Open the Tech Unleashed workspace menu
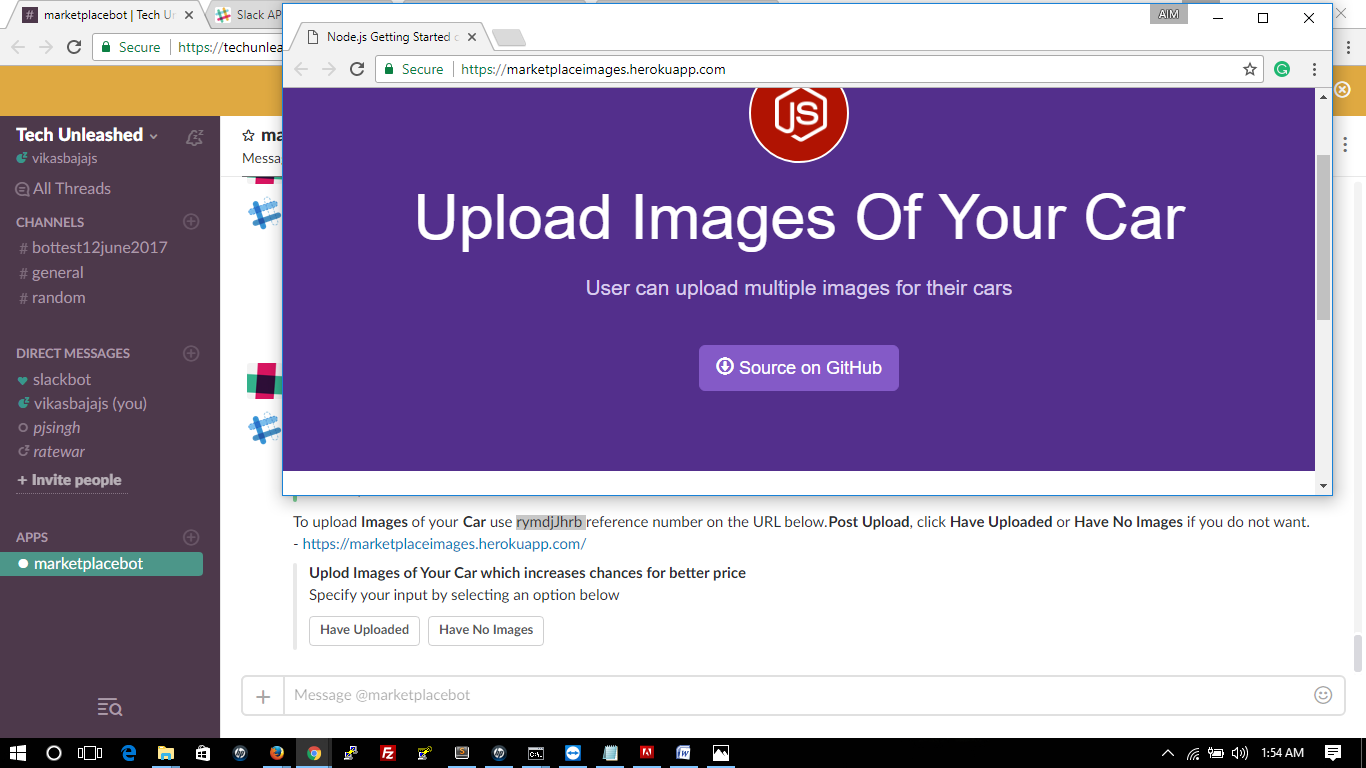This screenshot has height=768, width=1366. (x=87, y=135)
